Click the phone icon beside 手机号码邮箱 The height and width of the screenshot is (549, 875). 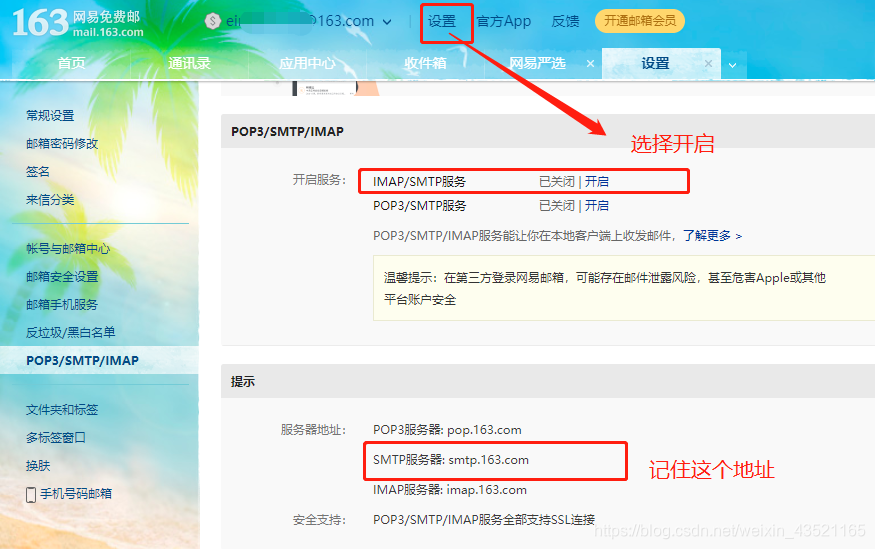tap(31, 494)
